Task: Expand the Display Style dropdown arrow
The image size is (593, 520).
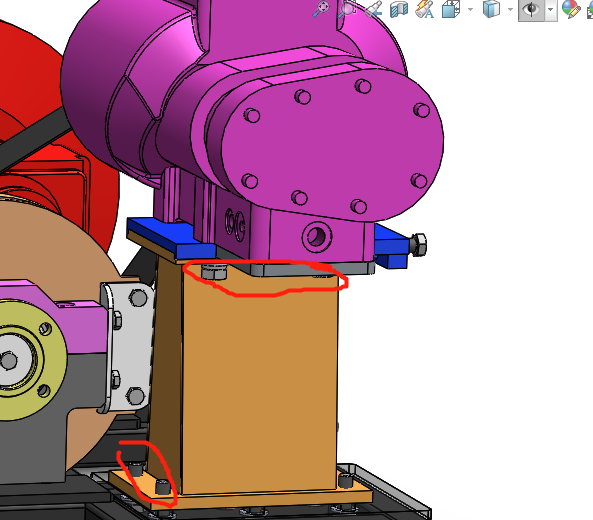Action: pos(510,9)
